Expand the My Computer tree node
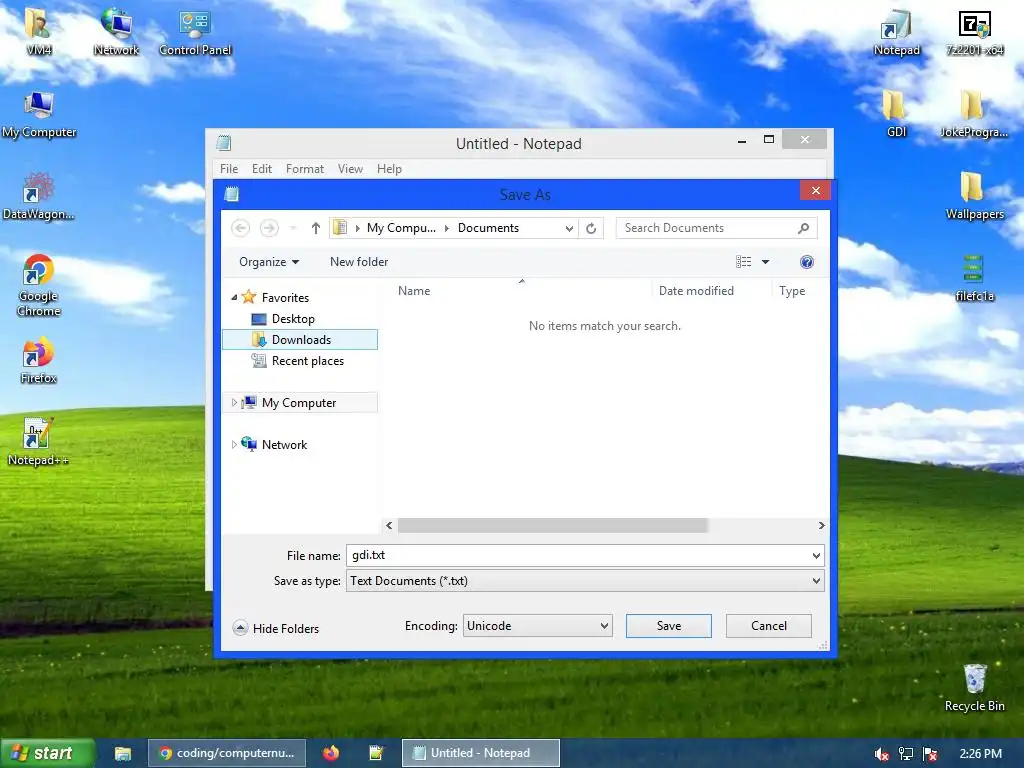This screenshot has height=768, width=1024. 234,403
